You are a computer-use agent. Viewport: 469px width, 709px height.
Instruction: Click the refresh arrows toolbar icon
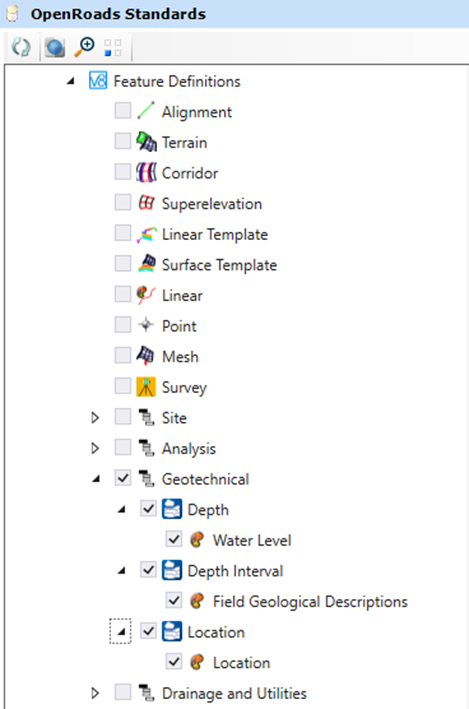point(21,47)
